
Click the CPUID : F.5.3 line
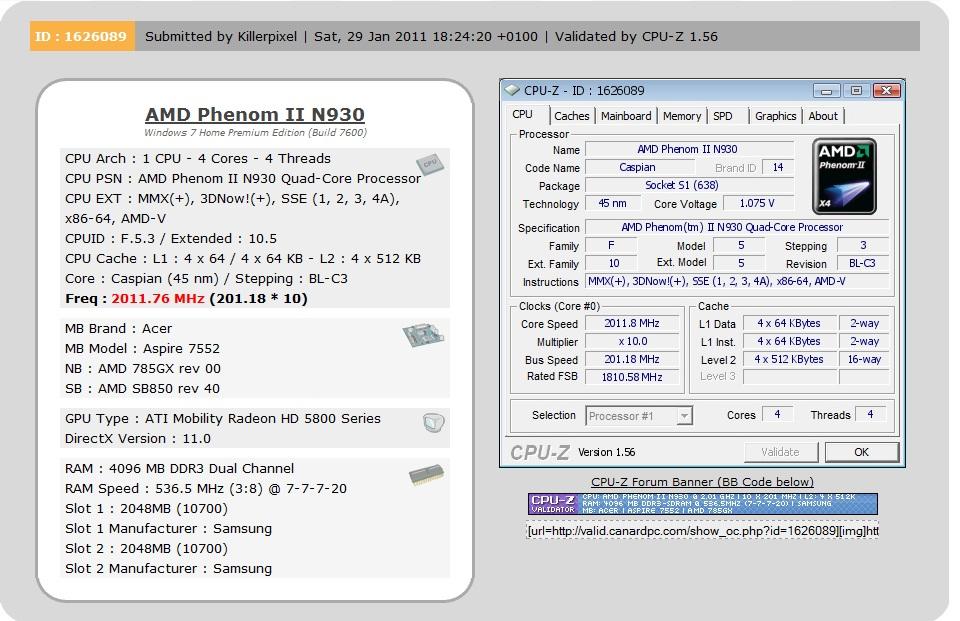point(171,239)
